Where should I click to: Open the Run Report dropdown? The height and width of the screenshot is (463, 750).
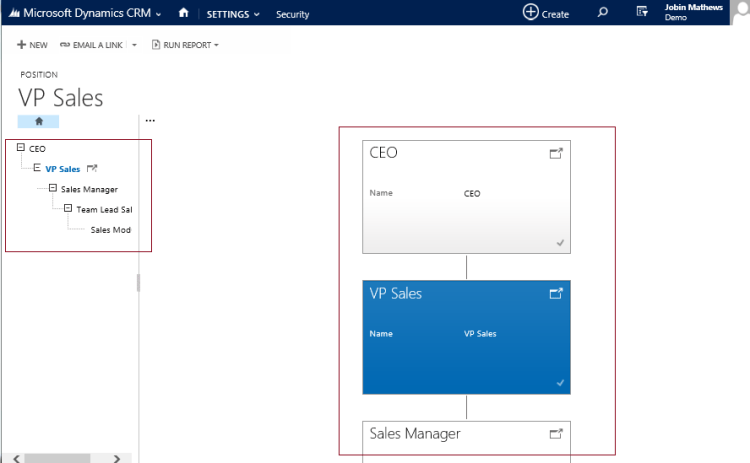coord(185,45)
